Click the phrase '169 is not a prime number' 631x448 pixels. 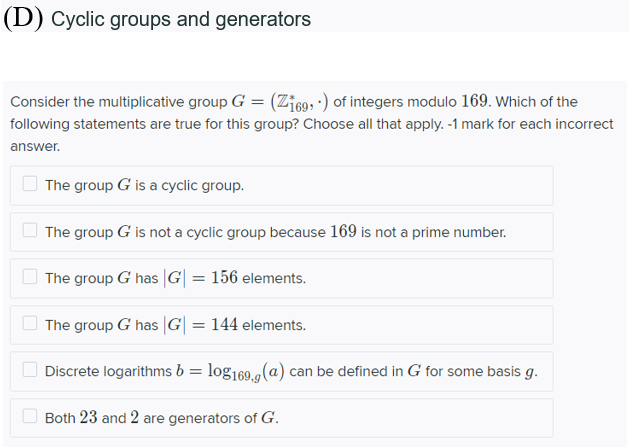(x=418, y=232)
